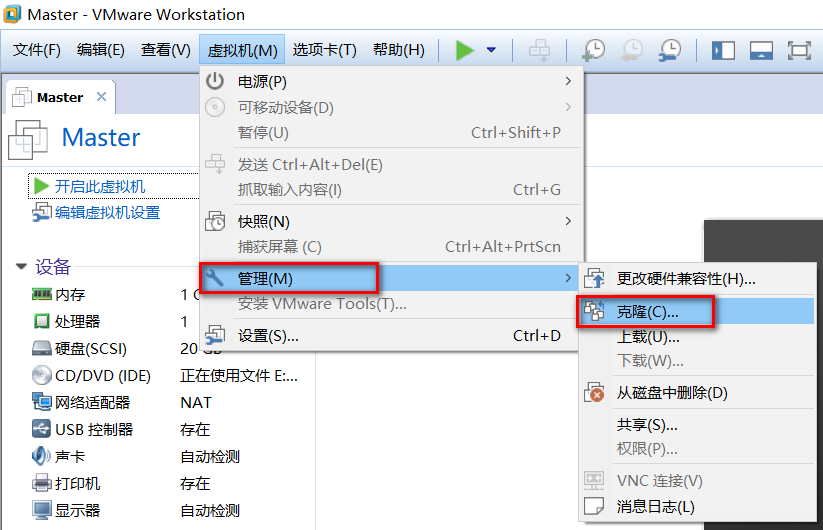
Task: Expand the 快照(N) submenu
Action: (x=392, y=221)
